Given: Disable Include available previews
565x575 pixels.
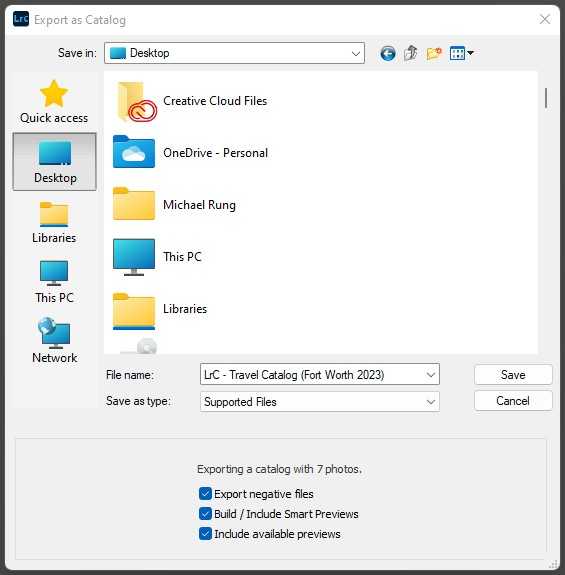Looking at the screenshot, I should coord(205,534).
